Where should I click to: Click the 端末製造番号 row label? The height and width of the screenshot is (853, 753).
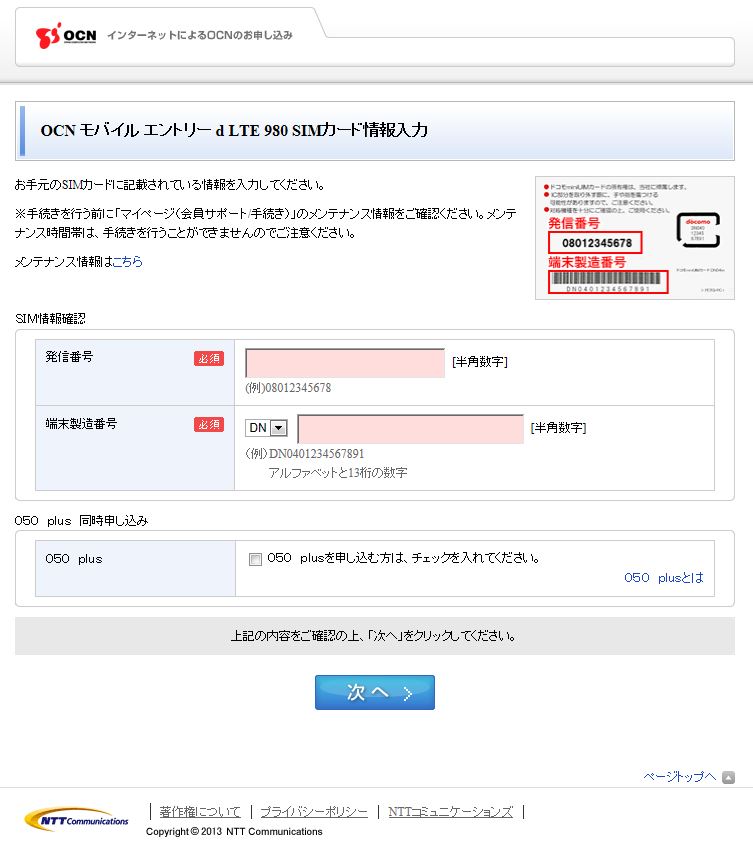pos(81,424)
